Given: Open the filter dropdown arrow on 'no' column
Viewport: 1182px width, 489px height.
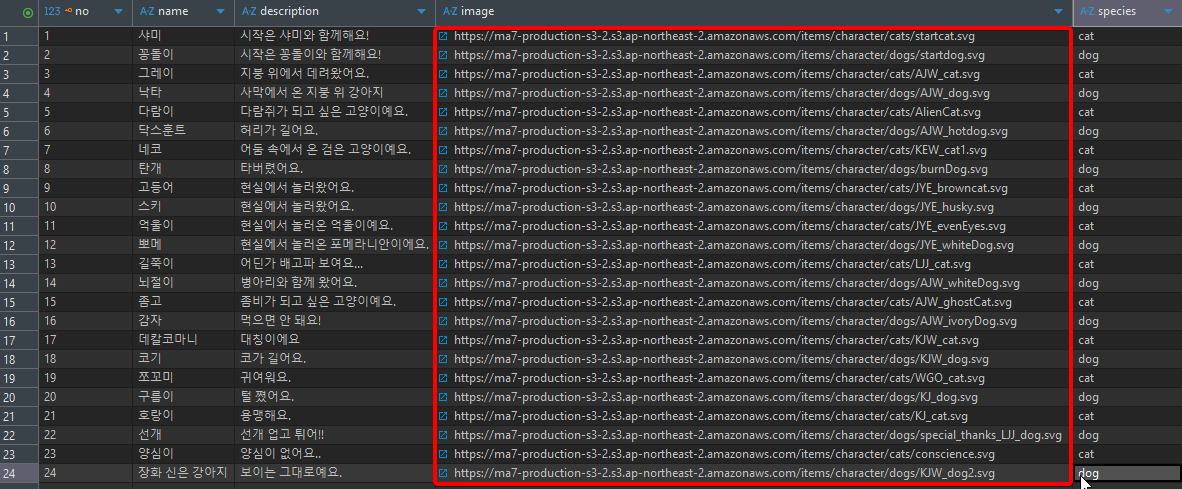Looking at the screenshot, I should pyautogui.click(x=119, y=12).
